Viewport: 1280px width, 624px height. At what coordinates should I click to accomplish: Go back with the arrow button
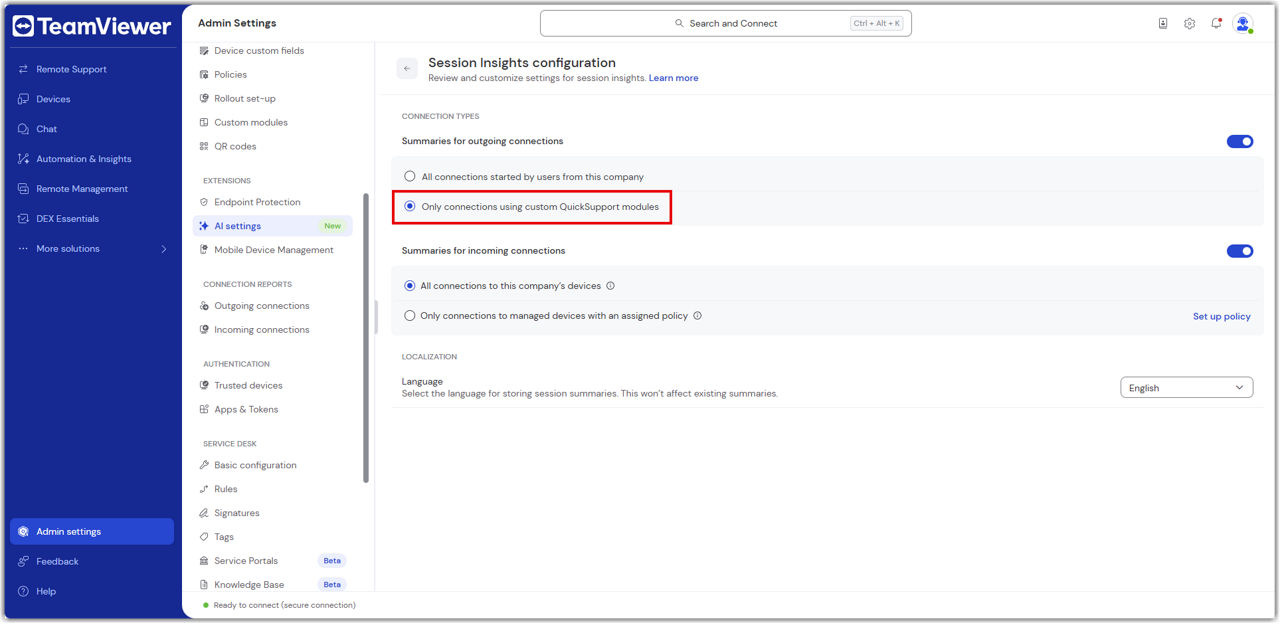pyautogui.click(x=407, y=69)
